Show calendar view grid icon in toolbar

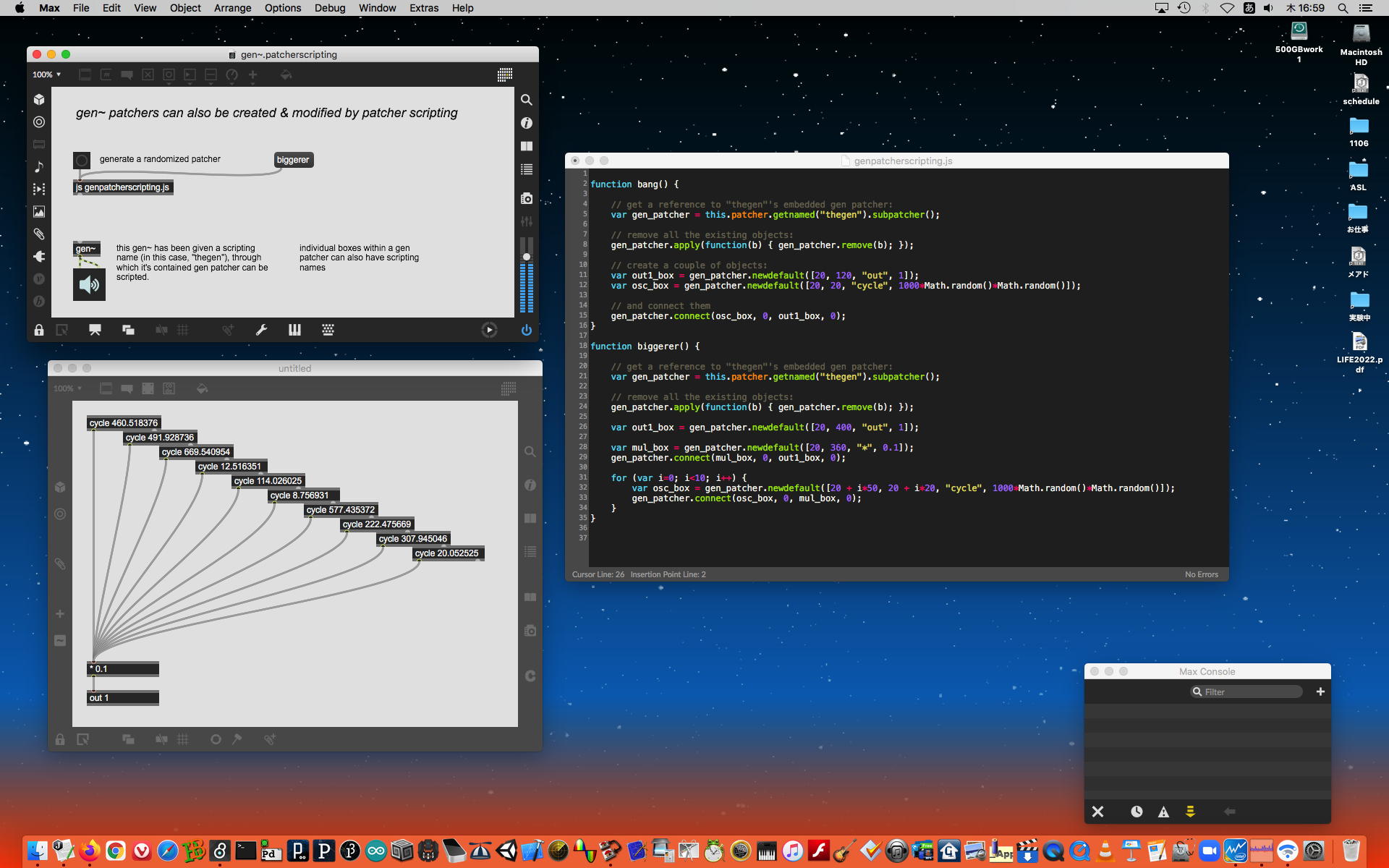tap(505, 75)
